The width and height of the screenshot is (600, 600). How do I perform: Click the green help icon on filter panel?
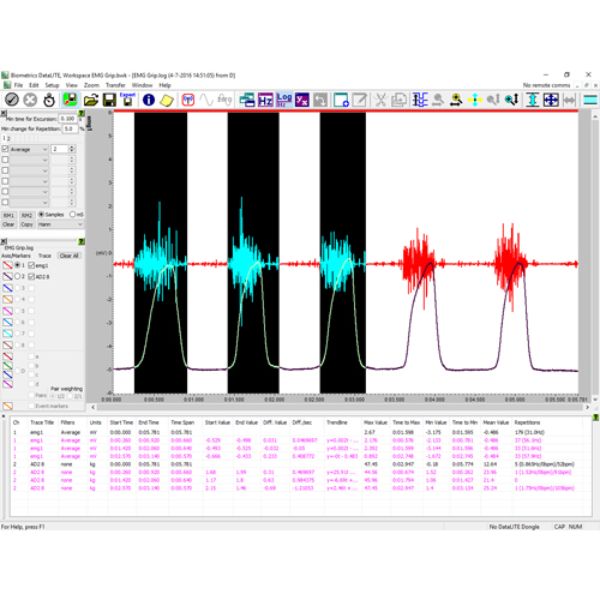[82, 113]
